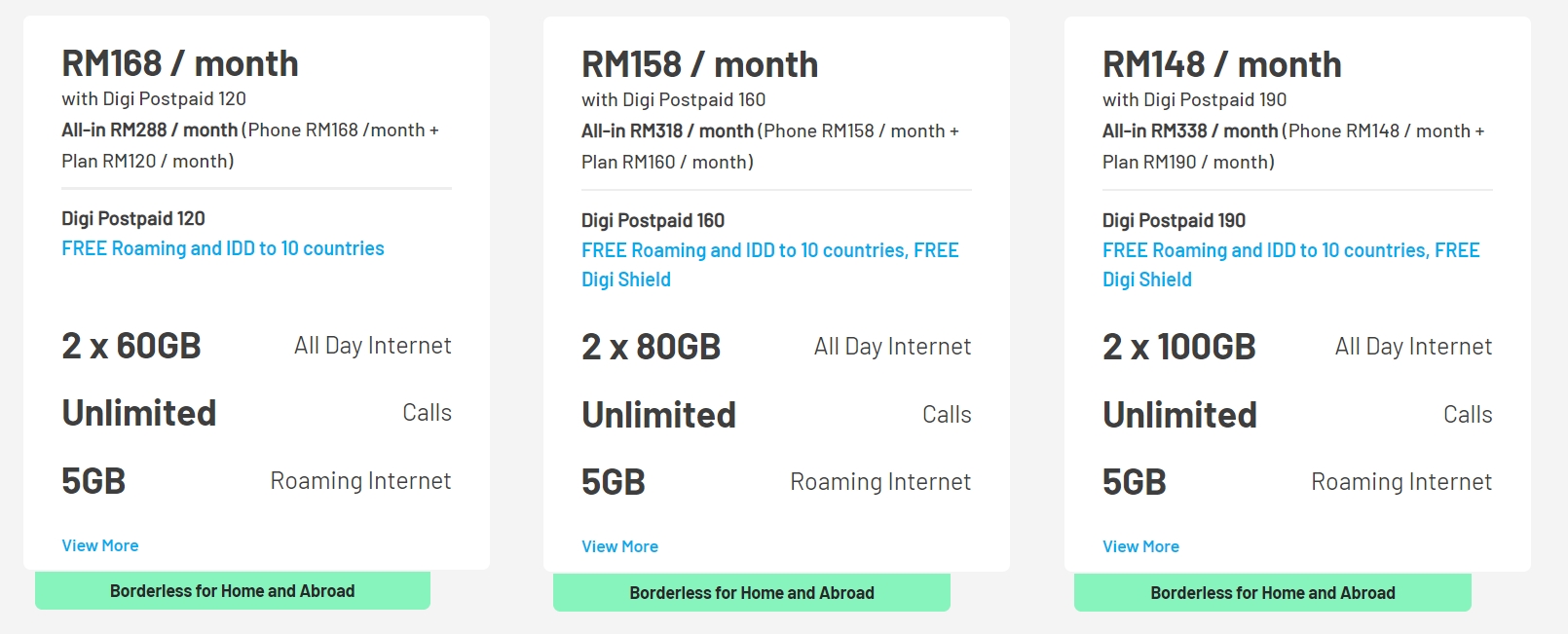Click the Postpaid 160 FREE Roaming and Digi Shield link
1568x634 pixels.
point(769,251)
